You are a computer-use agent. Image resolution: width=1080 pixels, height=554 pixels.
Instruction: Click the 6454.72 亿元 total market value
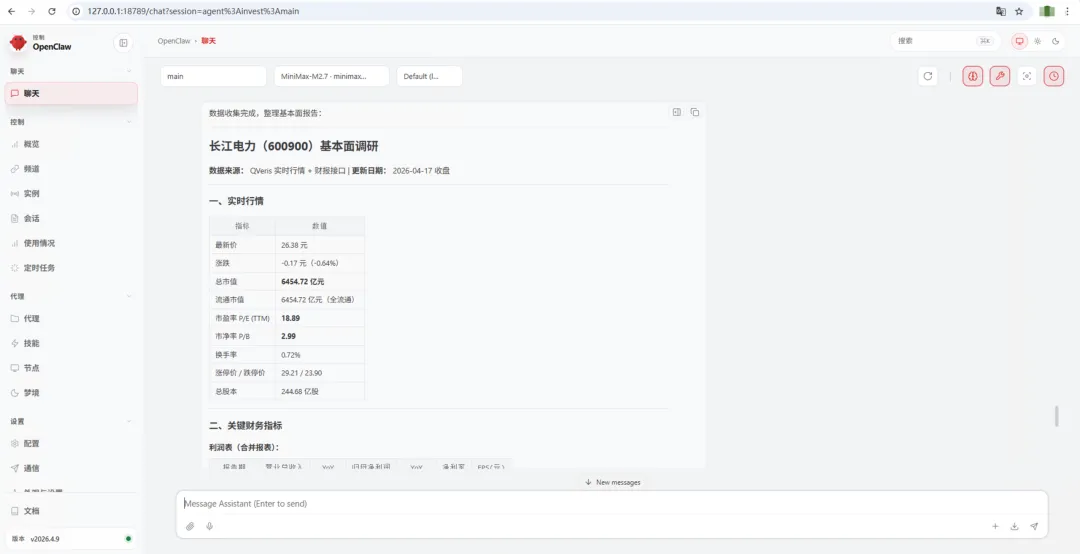pyautogui.click(x=302, y=281)
